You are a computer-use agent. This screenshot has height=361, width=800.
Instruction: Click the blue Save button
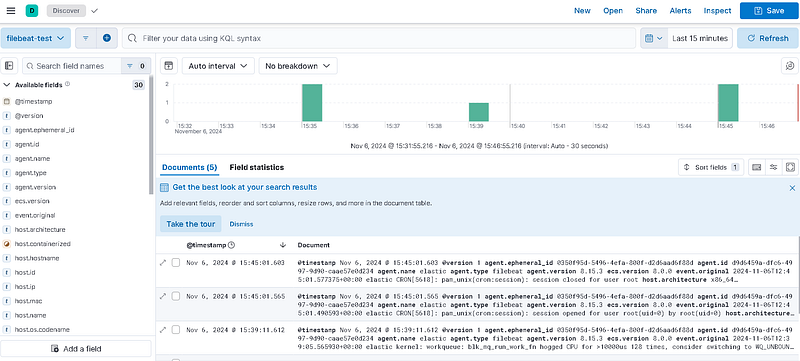pos(769,11)
